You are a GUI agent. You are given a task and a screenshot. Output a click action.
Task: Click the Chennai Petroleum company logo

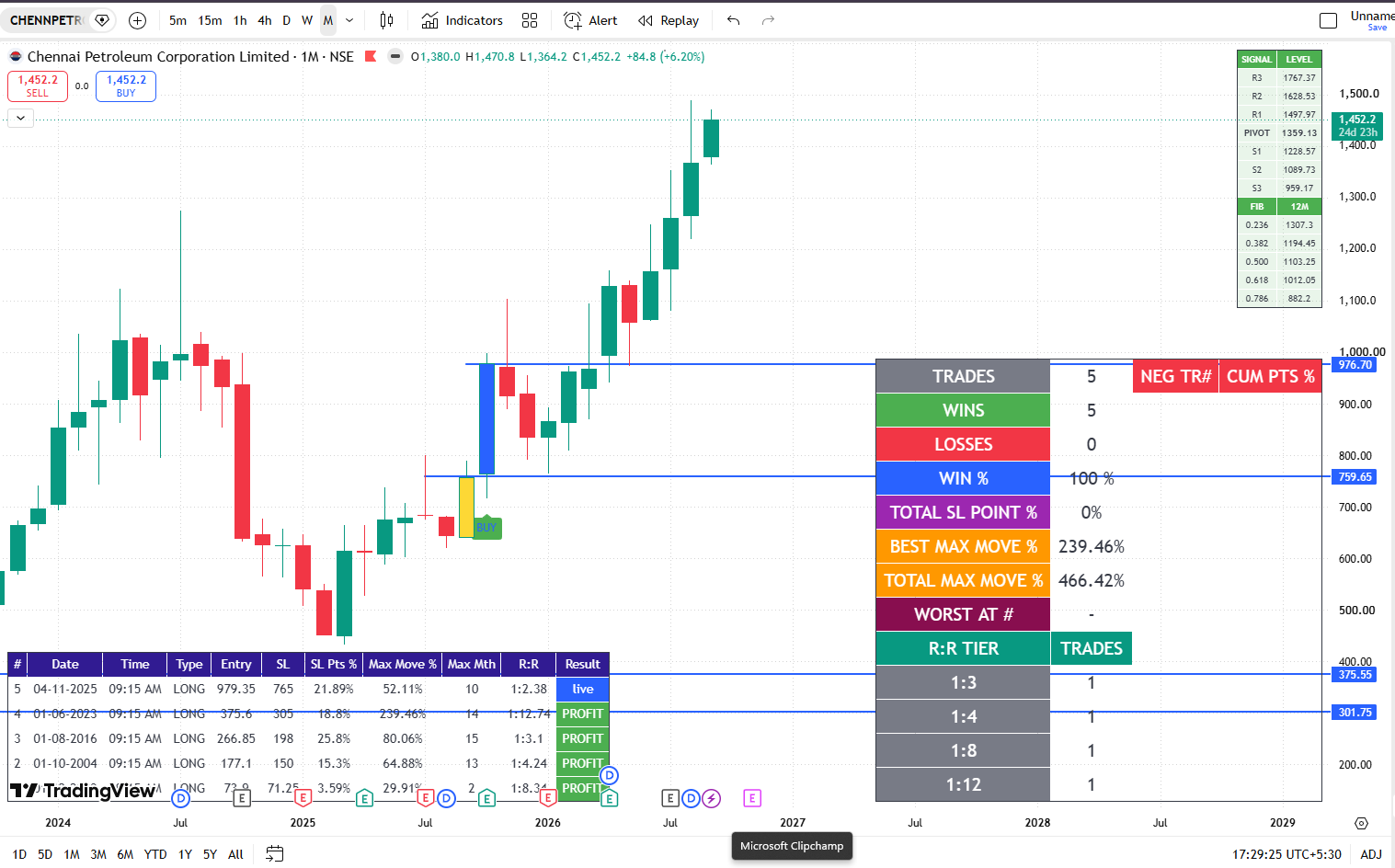16,56
